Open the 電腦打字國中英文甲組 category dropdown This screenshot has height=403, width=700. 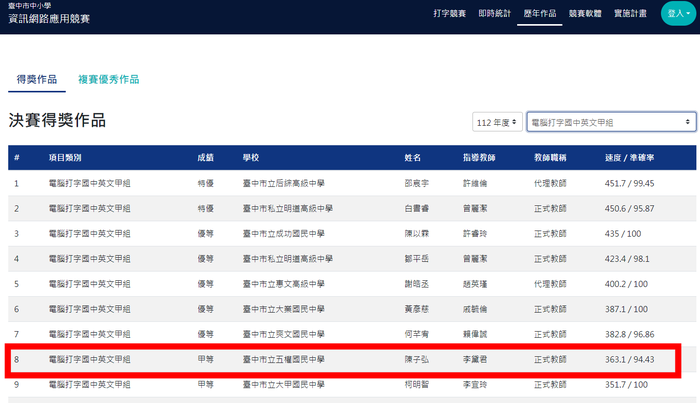click(611, 122)
